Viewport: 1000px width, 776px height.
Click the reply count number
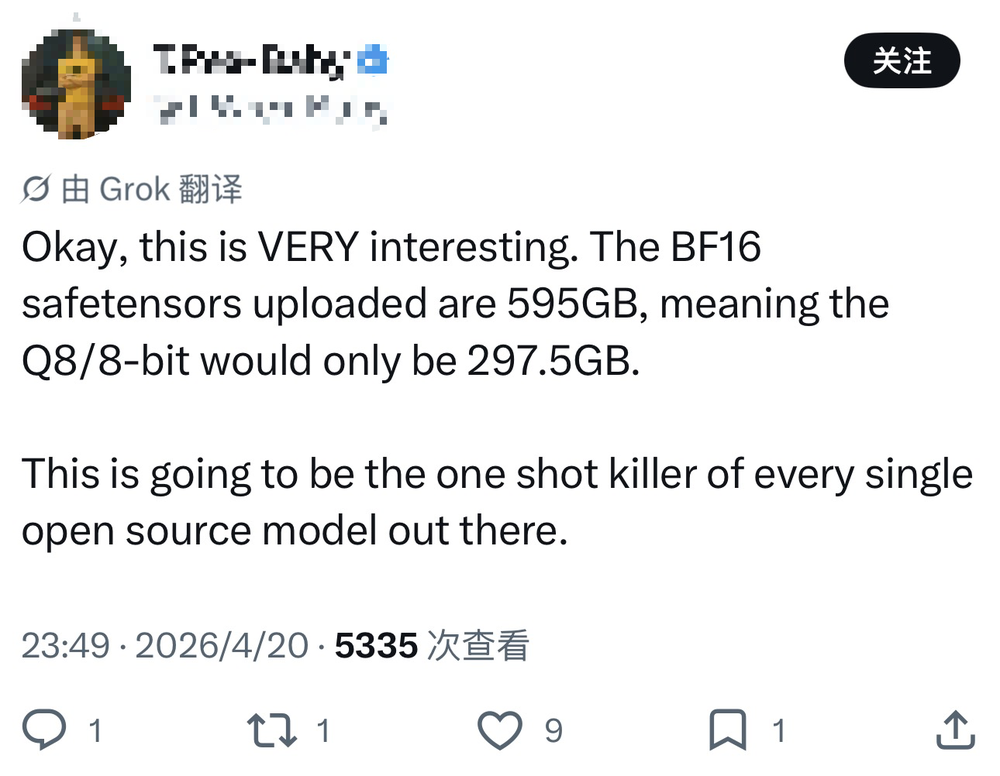click(96, 732)
